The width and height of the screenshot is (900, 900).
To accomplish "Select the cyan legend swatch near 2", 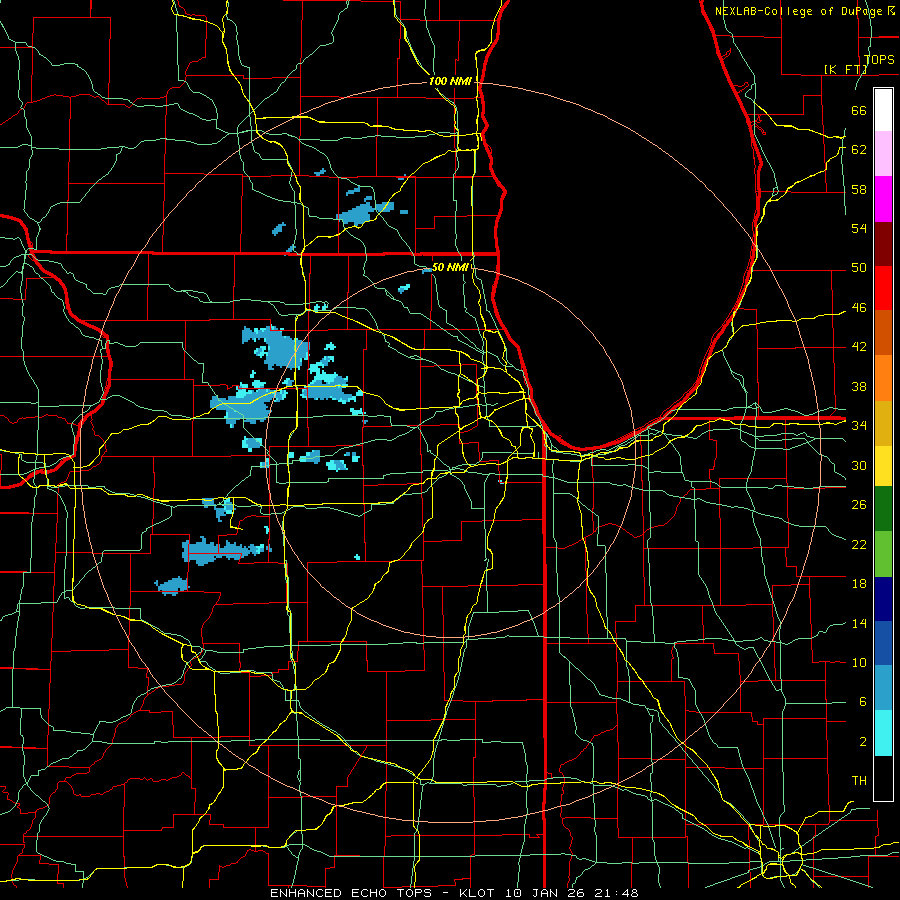I will click(883, 733).
